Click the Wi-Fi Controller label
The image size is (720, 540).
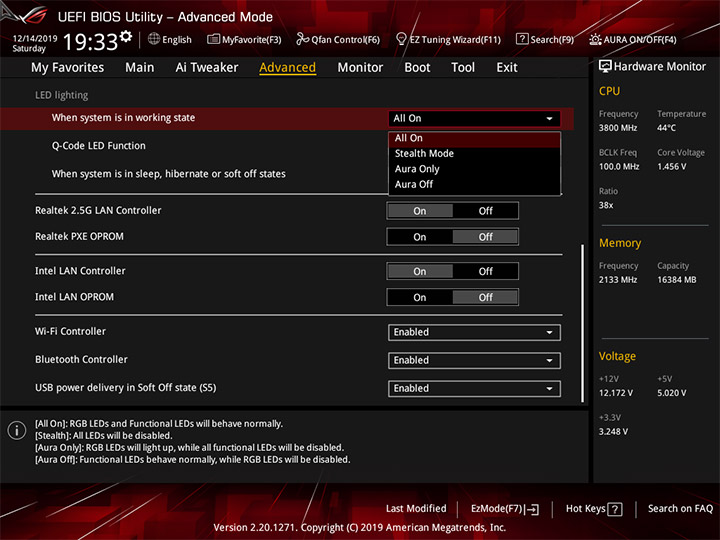click(x=70, y=332)
